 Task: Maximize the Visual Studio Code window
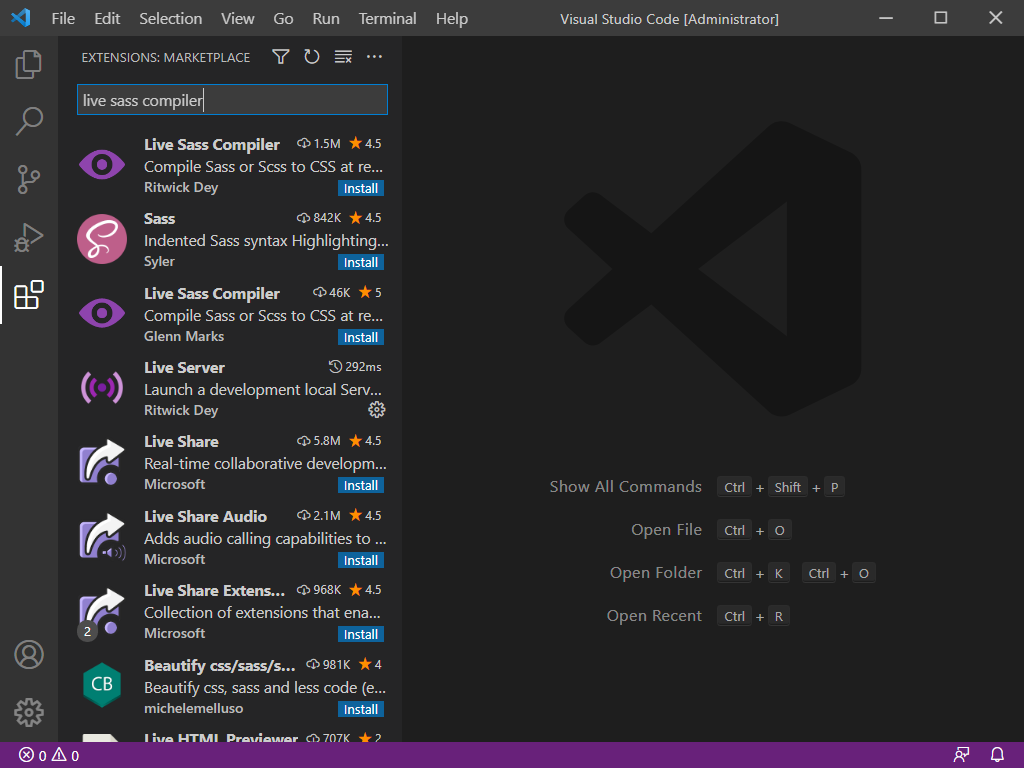940,18
